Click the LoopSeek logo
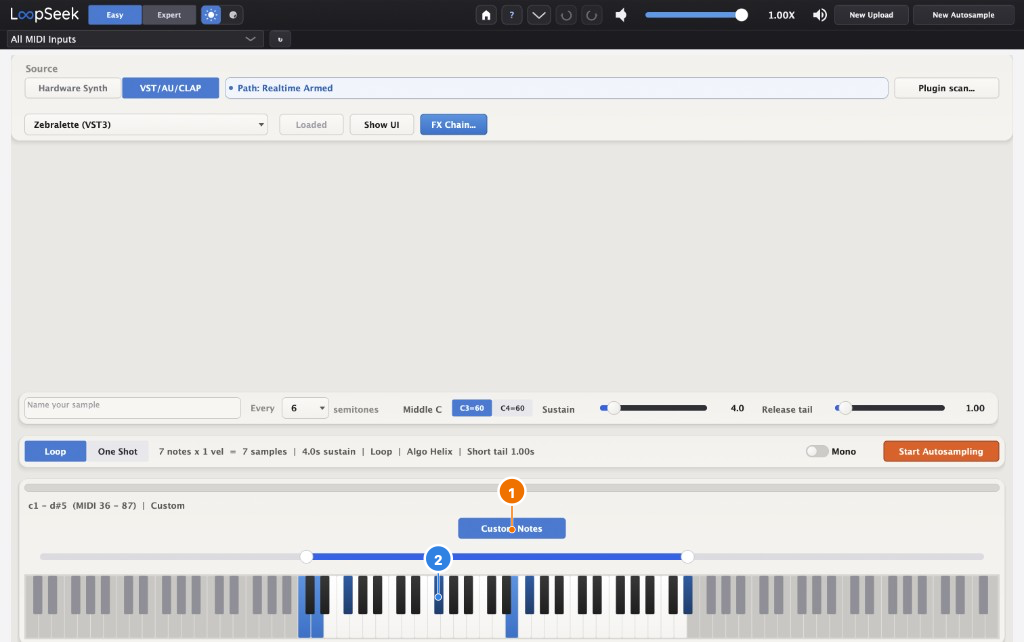Screen dimensions: 1024x642 coord(44,14)
